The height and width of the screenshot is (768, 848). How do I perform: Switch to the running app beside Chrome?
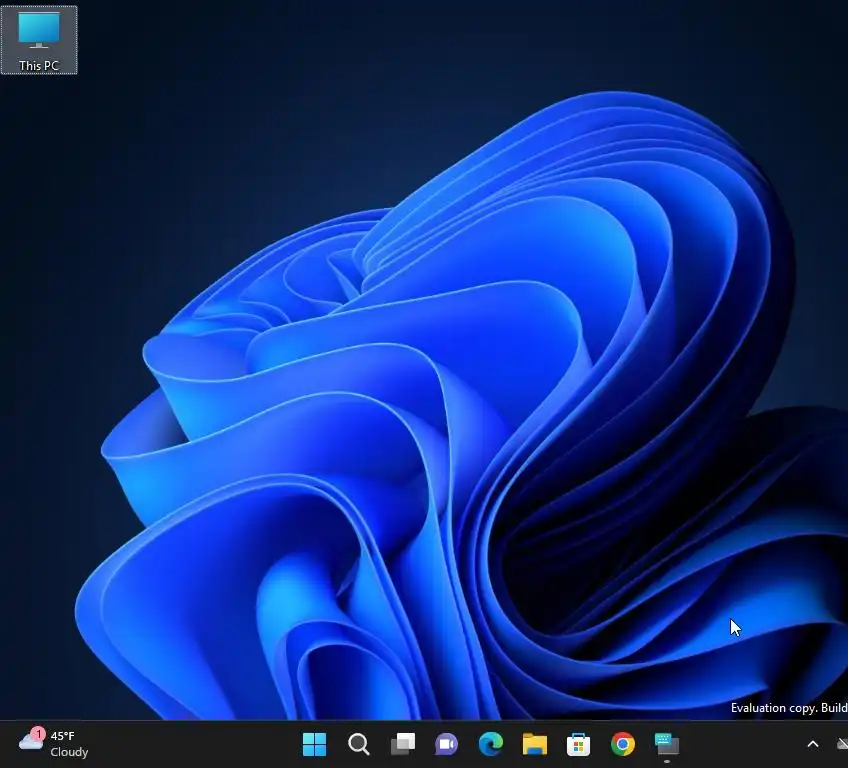(667, 745)
